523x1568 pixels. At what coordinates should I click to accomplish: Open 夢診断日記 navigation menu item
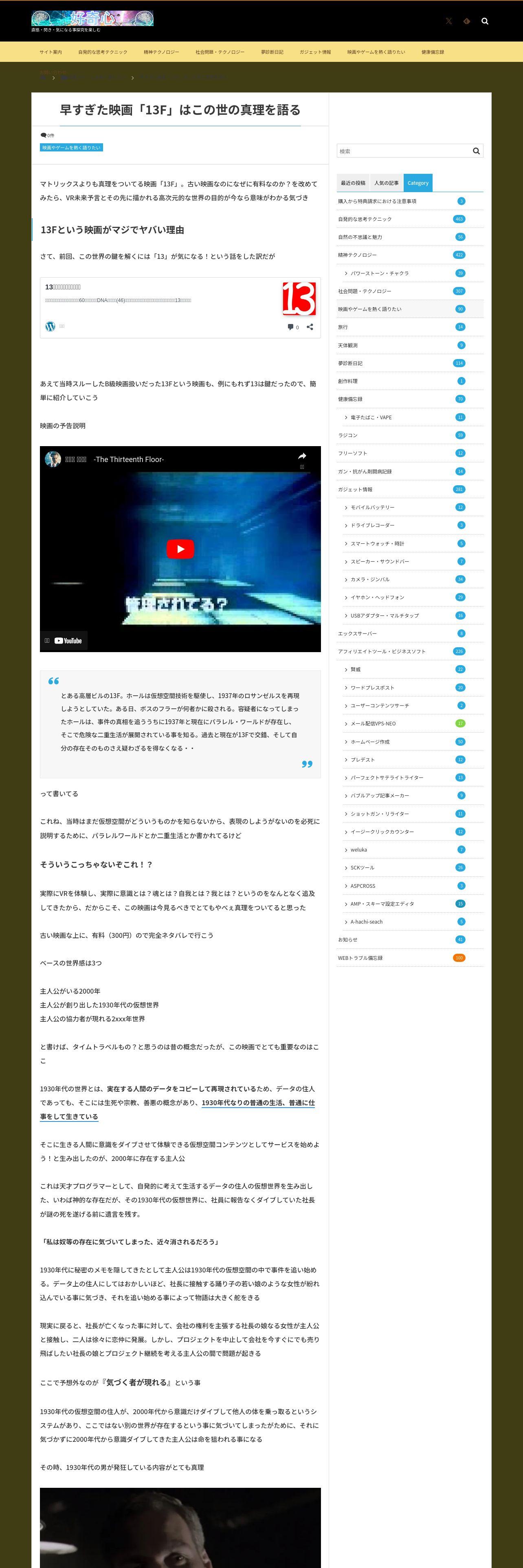pyautogui.click(x=272, y=52)
